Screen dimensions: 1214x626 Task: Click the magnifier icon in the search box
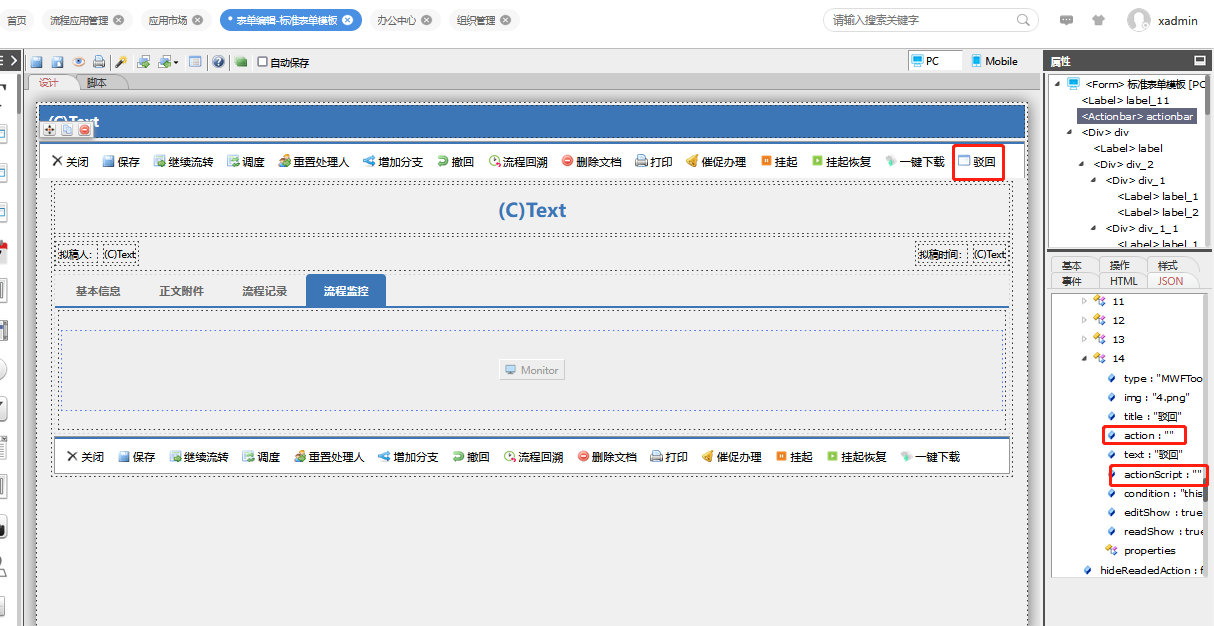(1024, 20)
